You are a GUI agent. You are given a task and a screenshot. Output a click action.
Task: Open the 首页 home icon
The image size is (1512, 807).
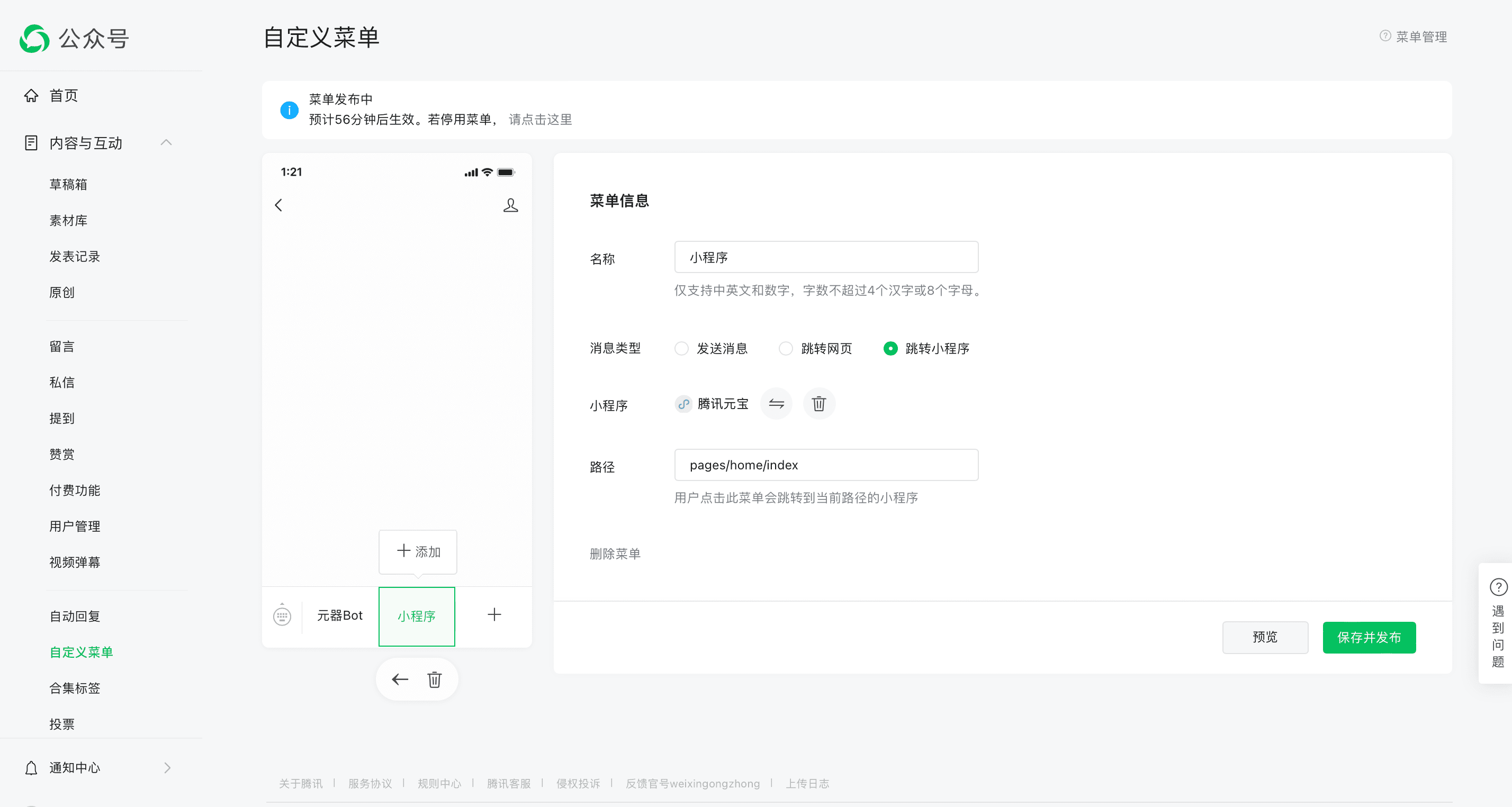point(31,96)
